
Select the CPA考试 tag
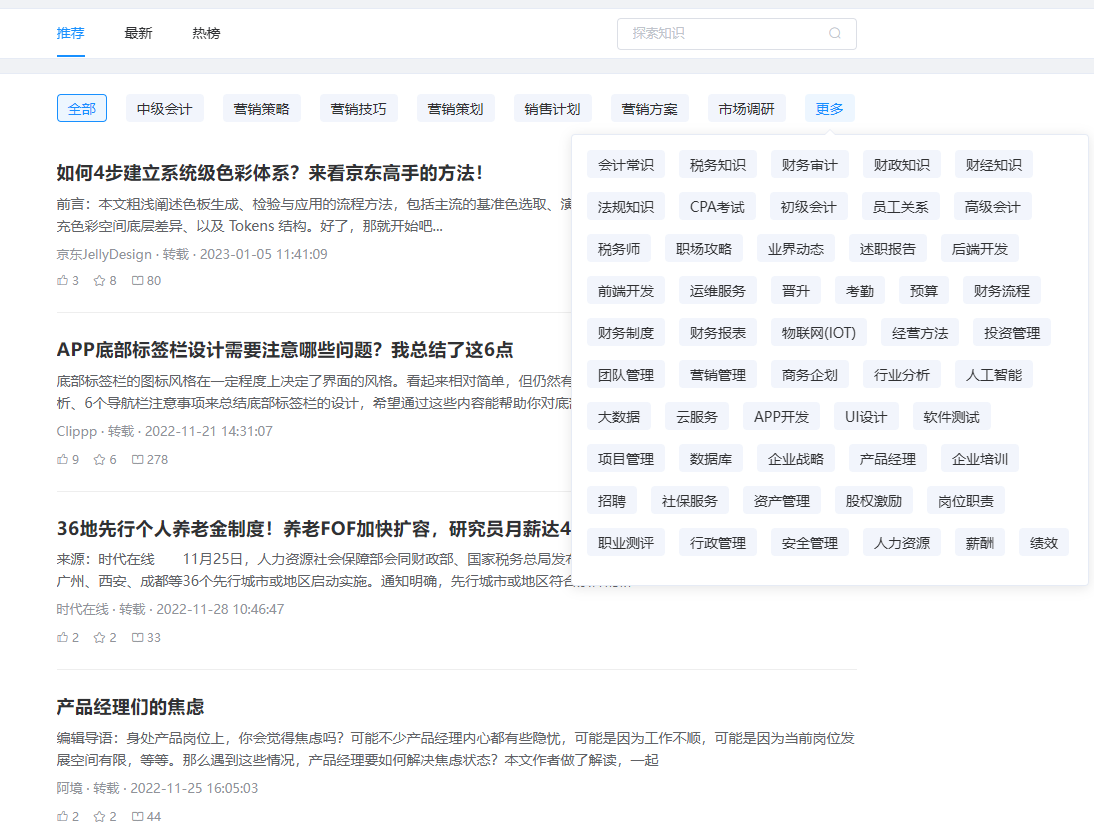tap(717, 207)
